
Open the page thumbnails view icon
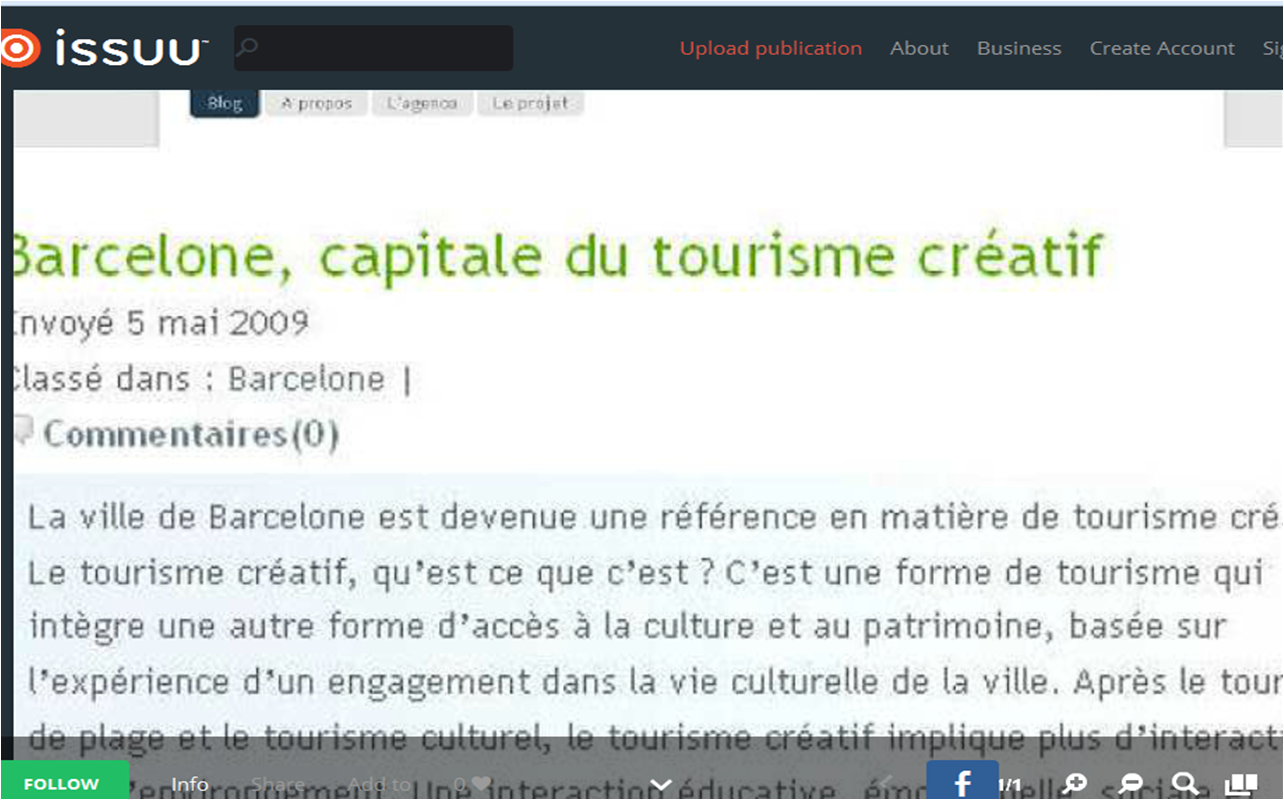(1241, 784)
